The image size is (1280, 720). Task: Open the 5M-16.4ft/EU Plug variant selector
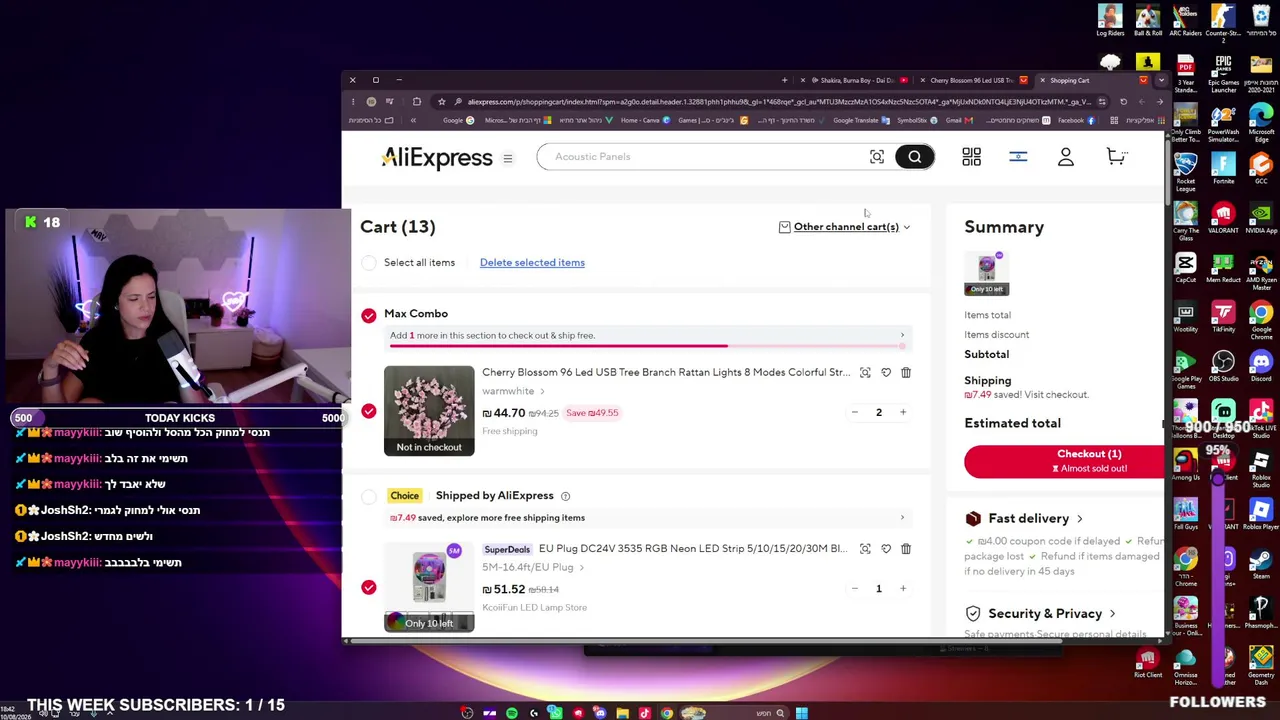click(533, 567)
